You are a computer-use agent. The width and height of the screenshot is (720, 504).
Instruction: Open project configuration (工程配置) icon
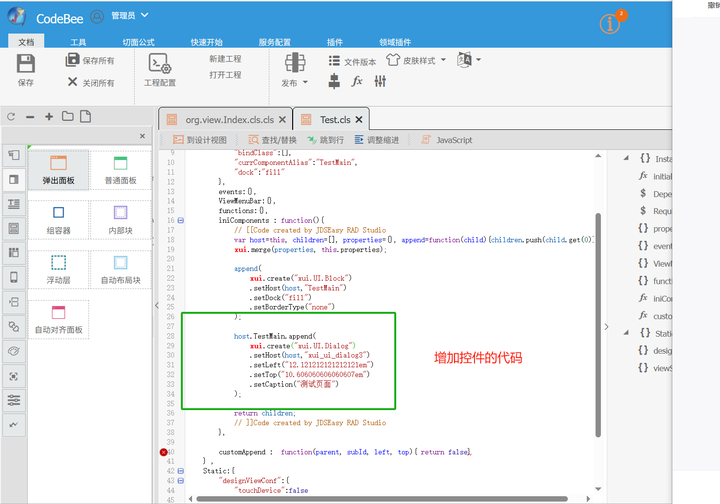point(160,63)
